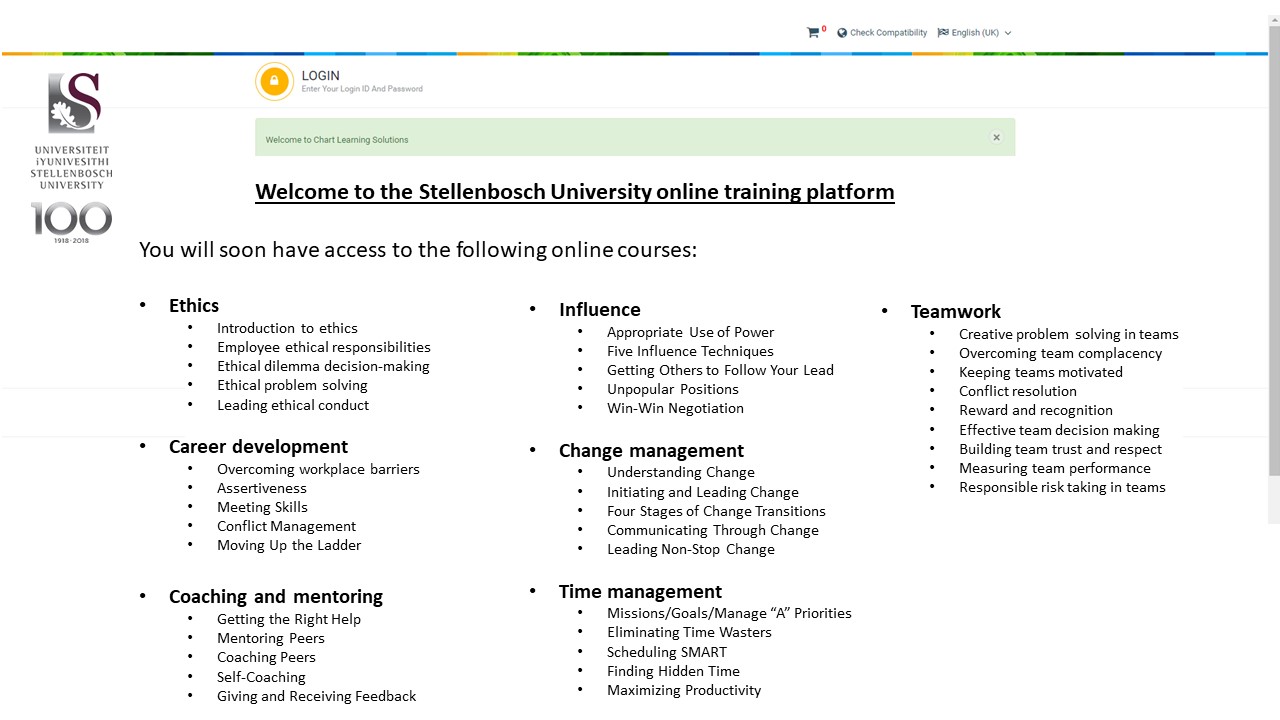Screen dimensions: 1280x720
Task: Click 'Initiating and Leading Change'
Action: 703,492
